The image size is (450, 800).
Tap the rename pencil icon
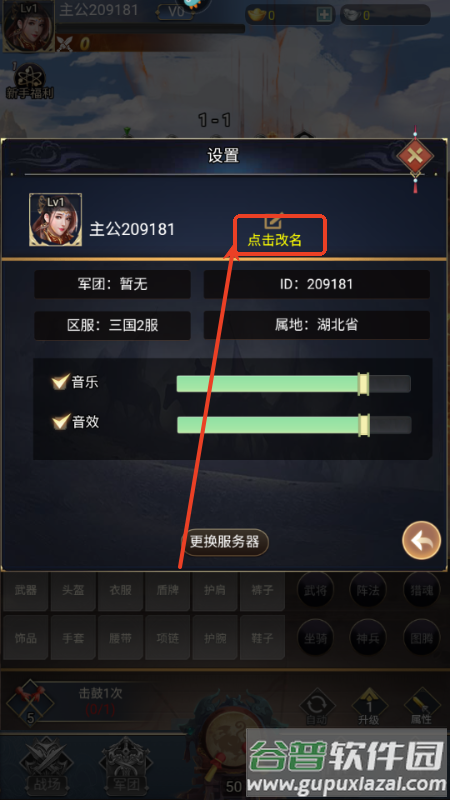(x=273, y=221)
